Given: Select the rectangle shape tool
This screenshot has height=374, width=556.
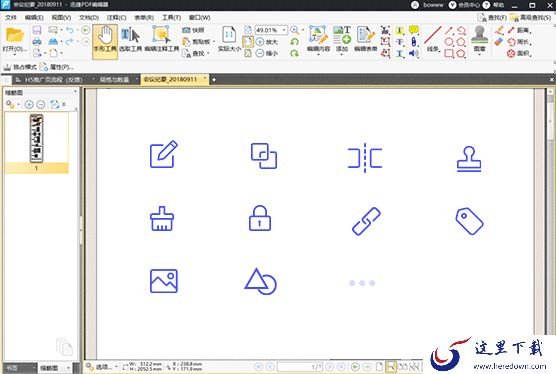Looking at the screenshot, I should 449,53.
